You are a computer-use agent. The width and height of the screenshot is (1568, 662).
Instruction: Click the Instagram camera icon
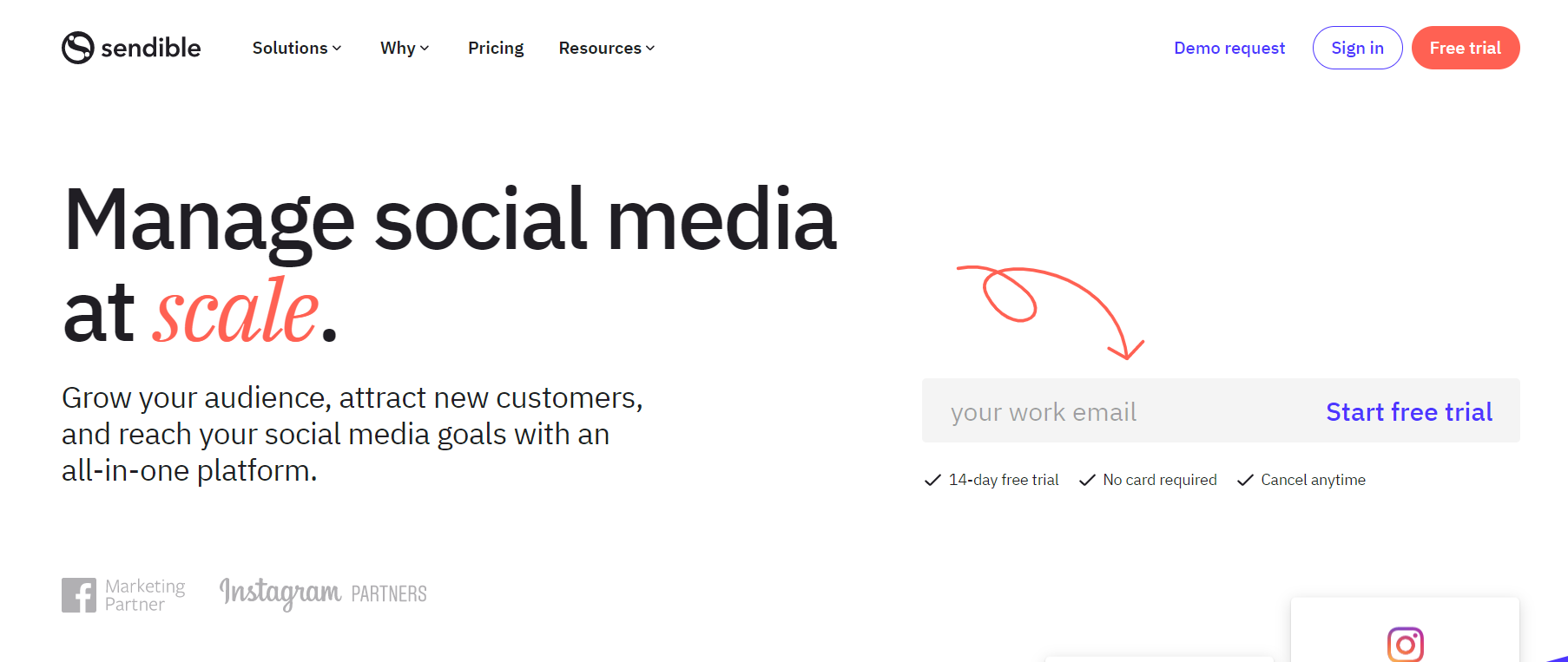click(x=1405, y=644)
